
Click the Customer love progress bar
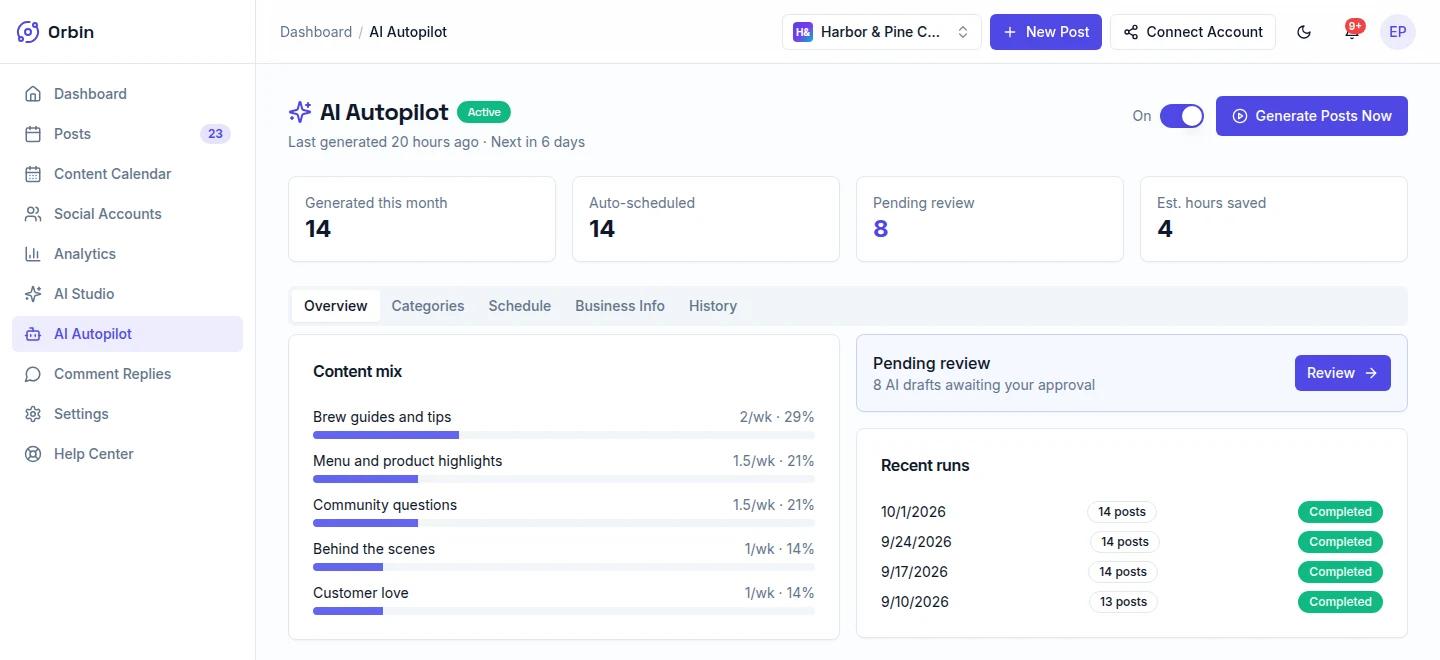(564, 611)
